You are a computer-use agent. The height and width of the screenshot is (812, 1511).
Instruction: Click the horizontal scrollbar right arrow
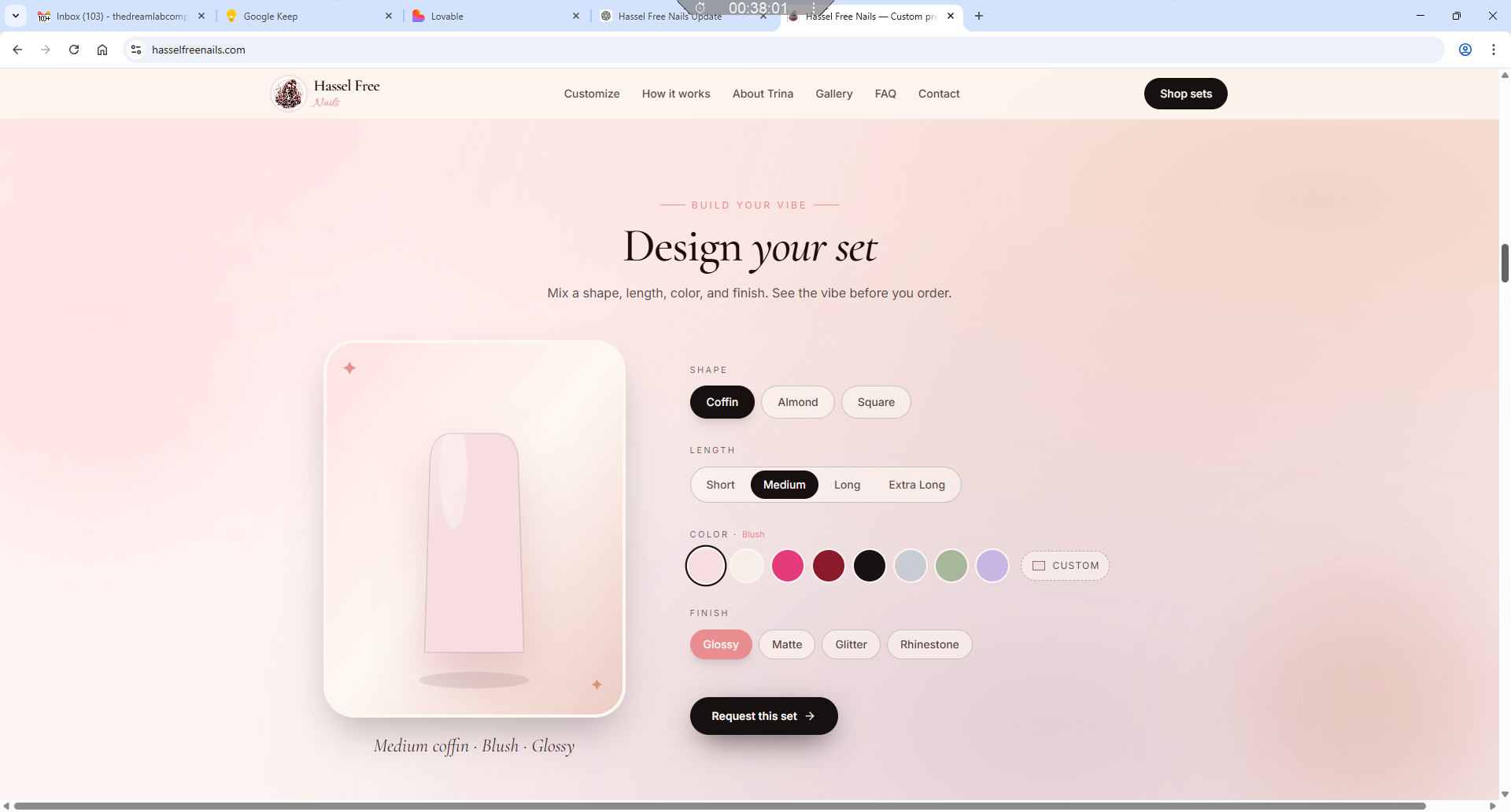[x=1493, y=806]
